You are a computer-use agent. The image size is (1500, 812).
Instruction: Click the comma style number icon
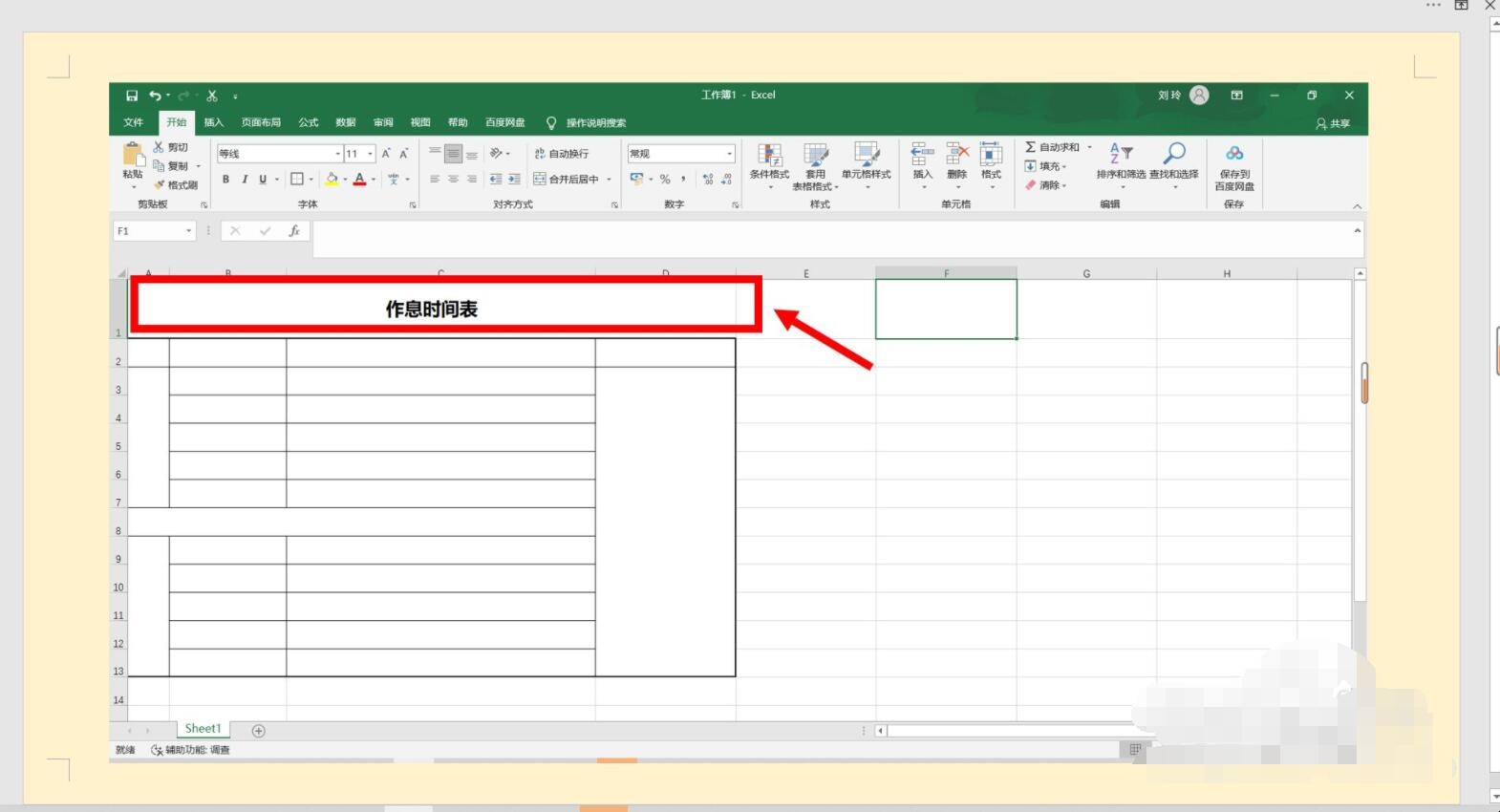[683, 180]
